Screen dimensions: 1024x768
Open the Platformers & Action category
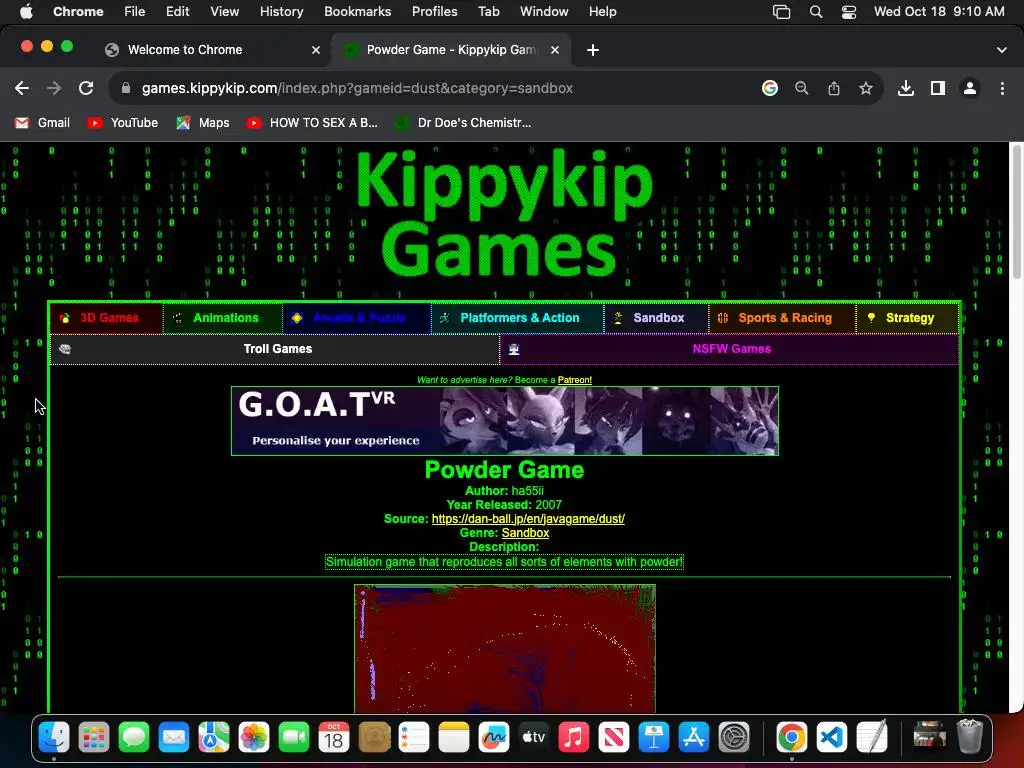click(518, 318)
